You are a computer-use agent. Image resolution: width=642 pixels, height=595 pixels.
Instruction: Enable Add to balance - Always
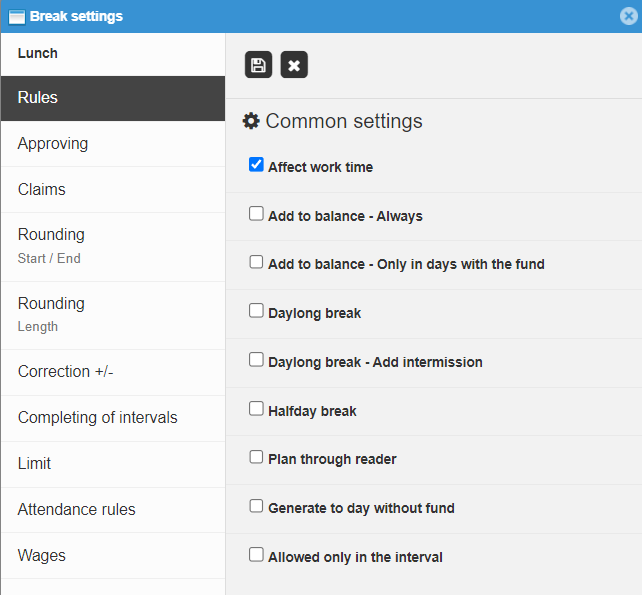point(256,213)
